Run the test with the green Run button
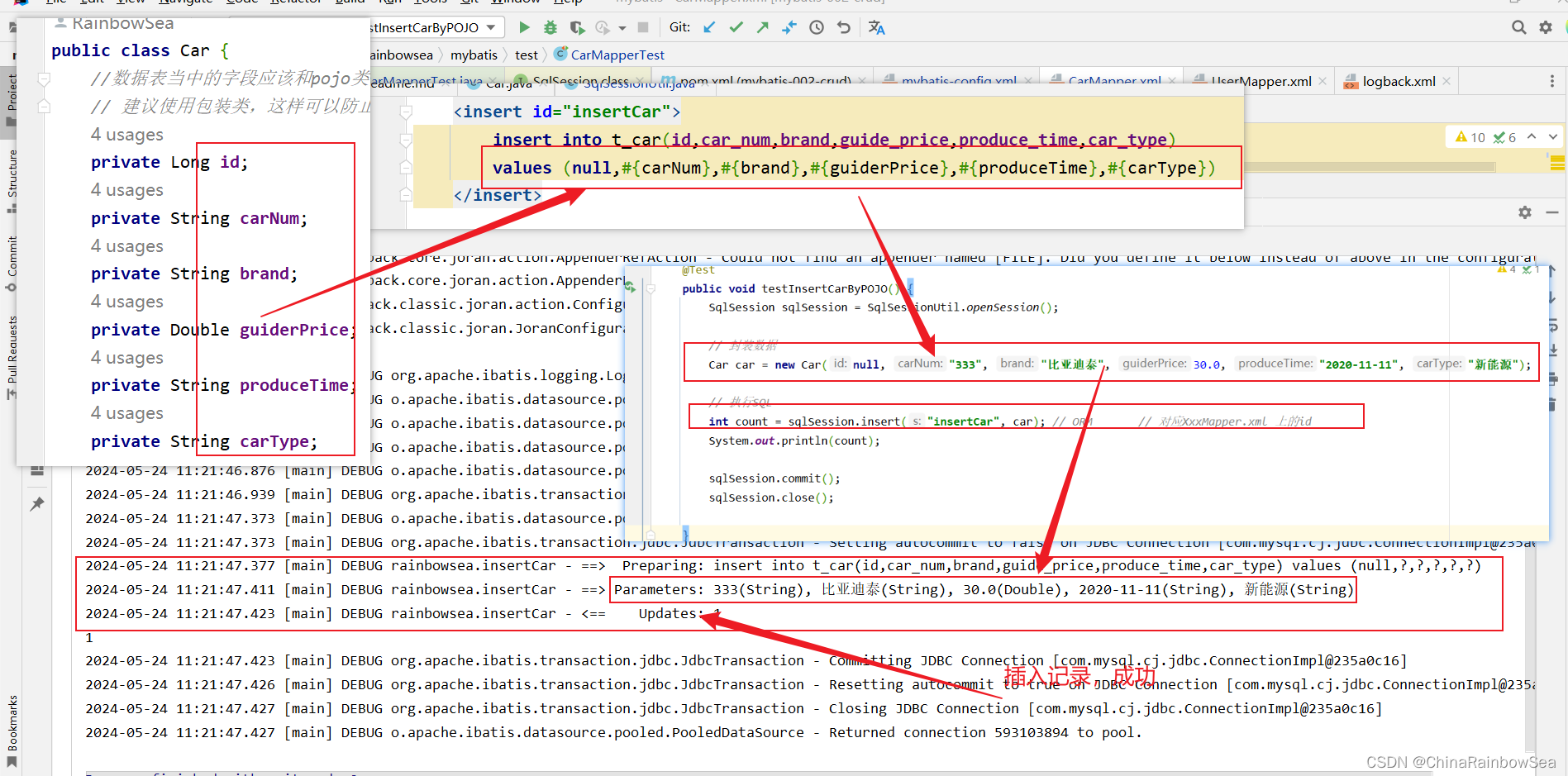The image size is (1568, 776). point(524,27)
